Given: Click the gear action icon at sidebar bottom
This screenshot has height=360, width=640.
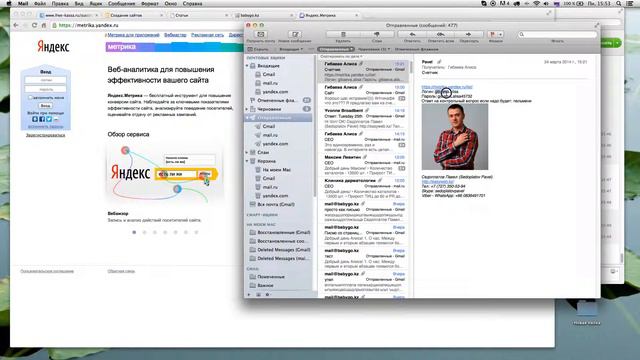Looking at the screenshot, I should pyautogui.click(x=268, y=294).
